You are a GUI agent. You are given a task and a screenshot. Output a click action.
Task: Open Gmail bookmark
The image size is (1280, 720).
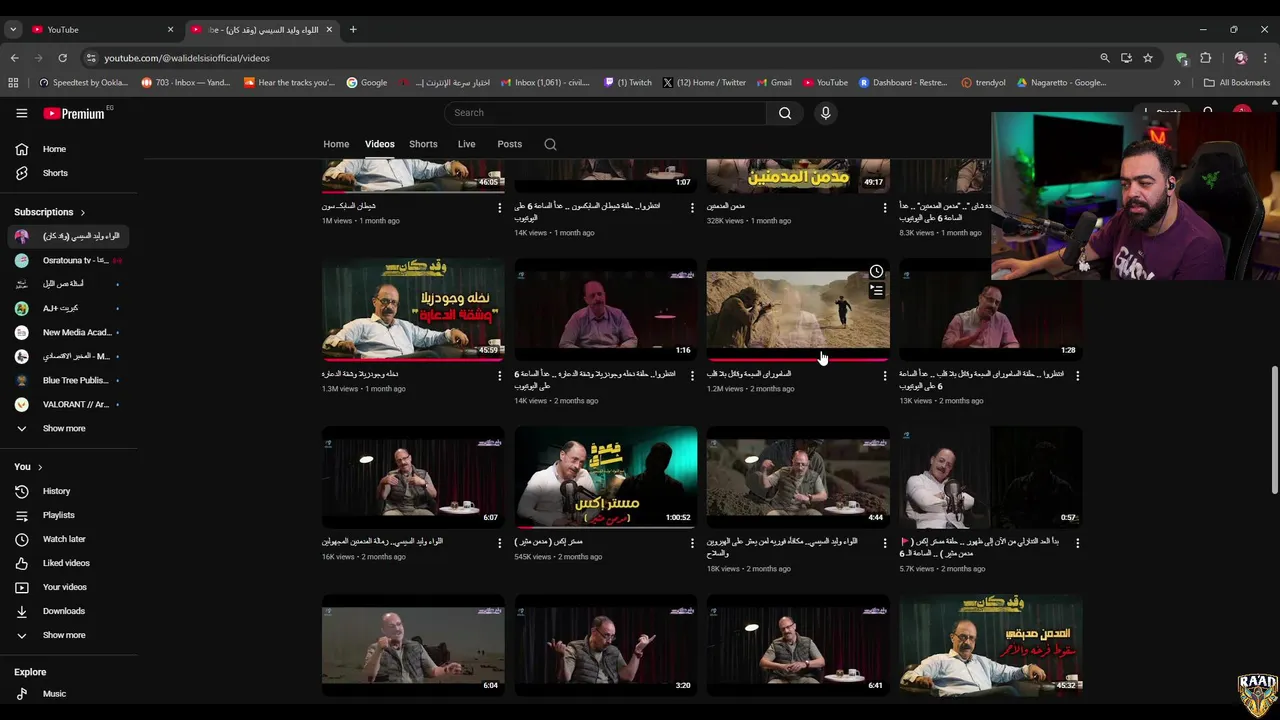[774, 83]
